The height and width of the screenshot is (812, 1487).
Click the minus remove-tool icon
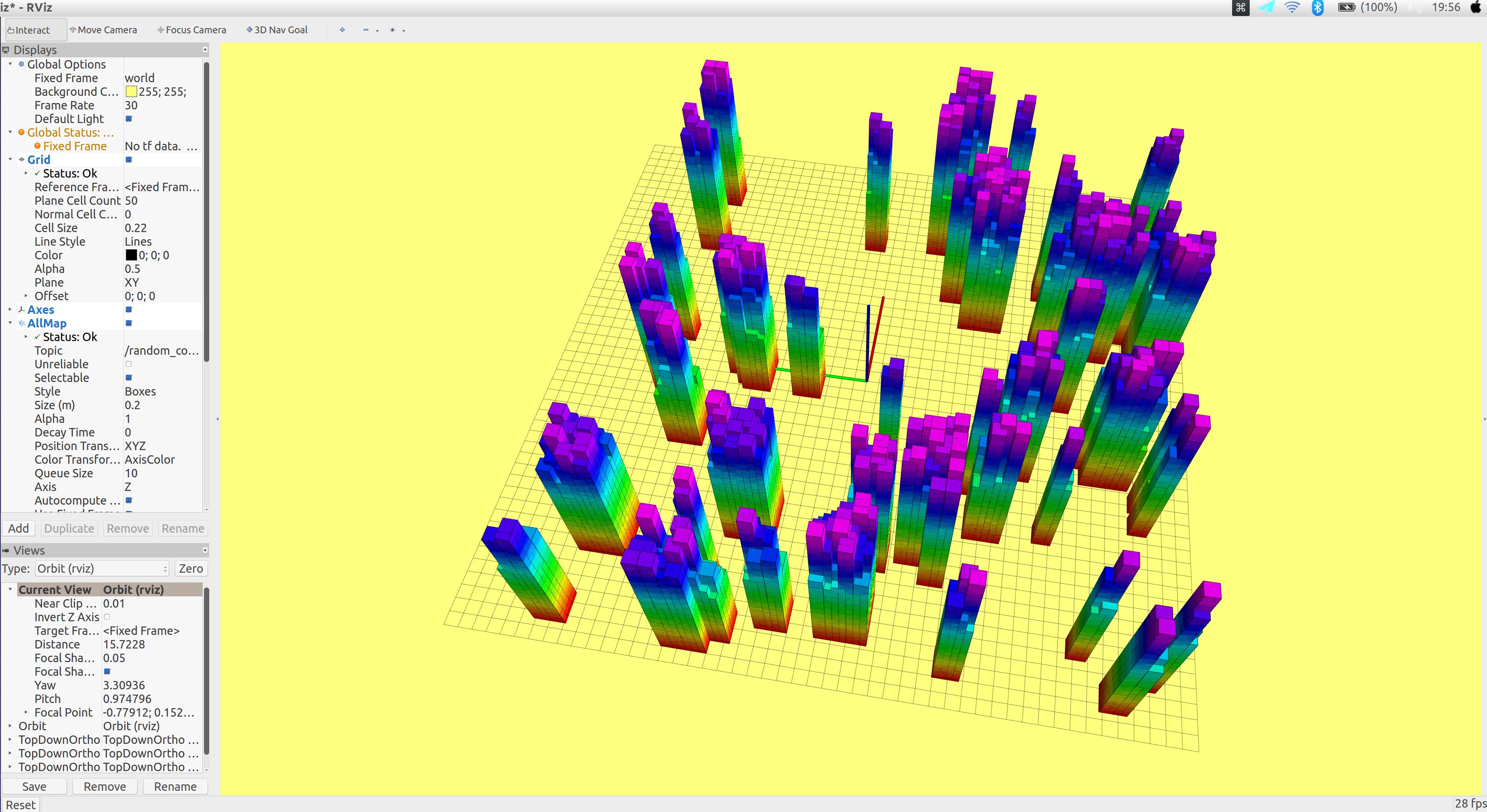[x=366, y=30]
